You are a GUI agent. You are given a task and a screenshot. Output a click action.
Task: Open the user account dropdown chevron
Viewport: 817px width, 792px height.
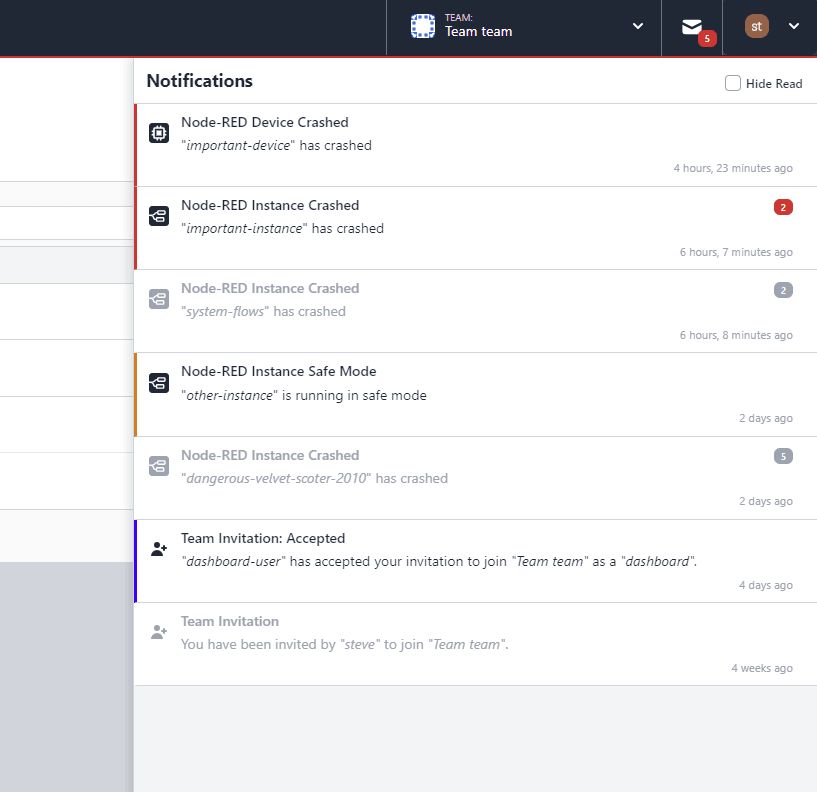pyautogui.click(x=793, y=27)
